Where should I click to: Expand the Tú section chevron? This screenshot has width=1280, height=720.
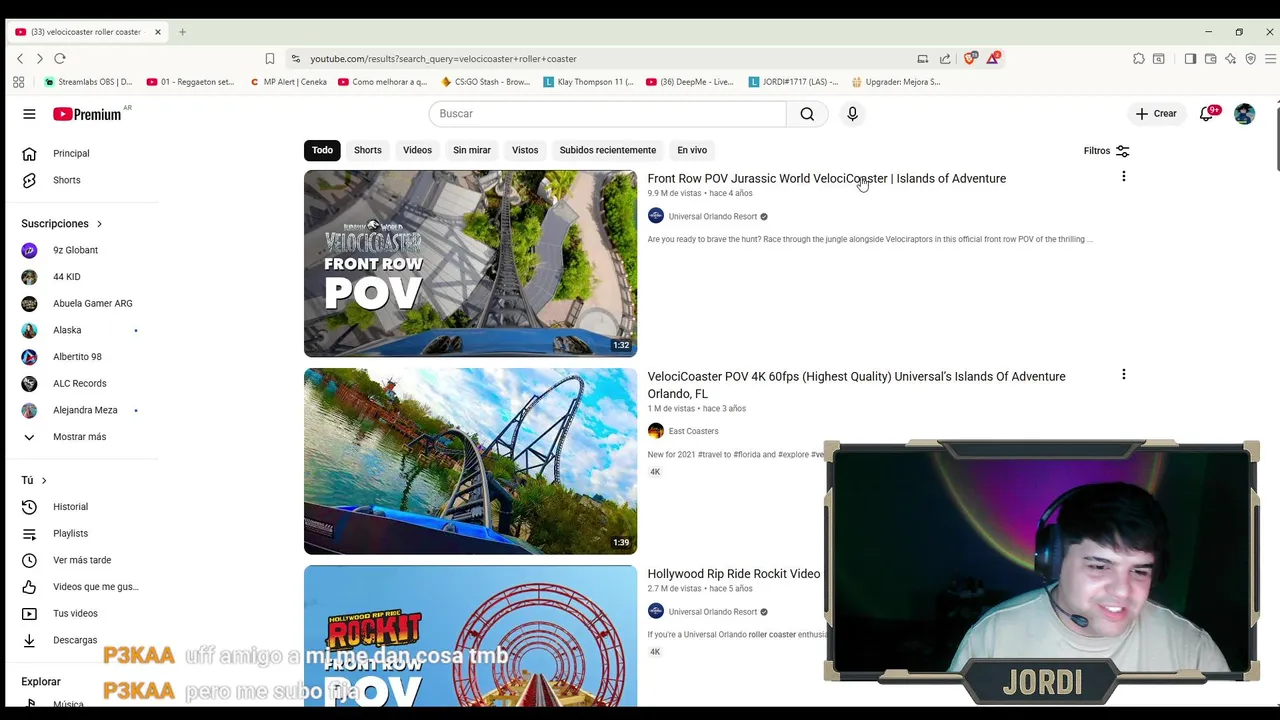44,481
